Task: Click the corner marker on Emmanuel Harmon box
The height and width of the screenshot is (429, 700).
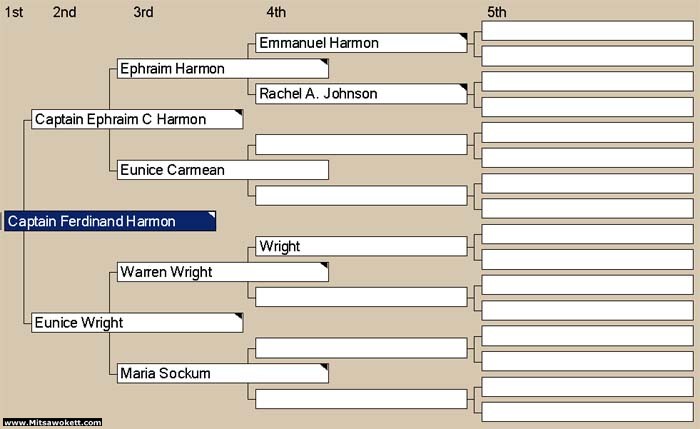Action: tap(463, 37)
